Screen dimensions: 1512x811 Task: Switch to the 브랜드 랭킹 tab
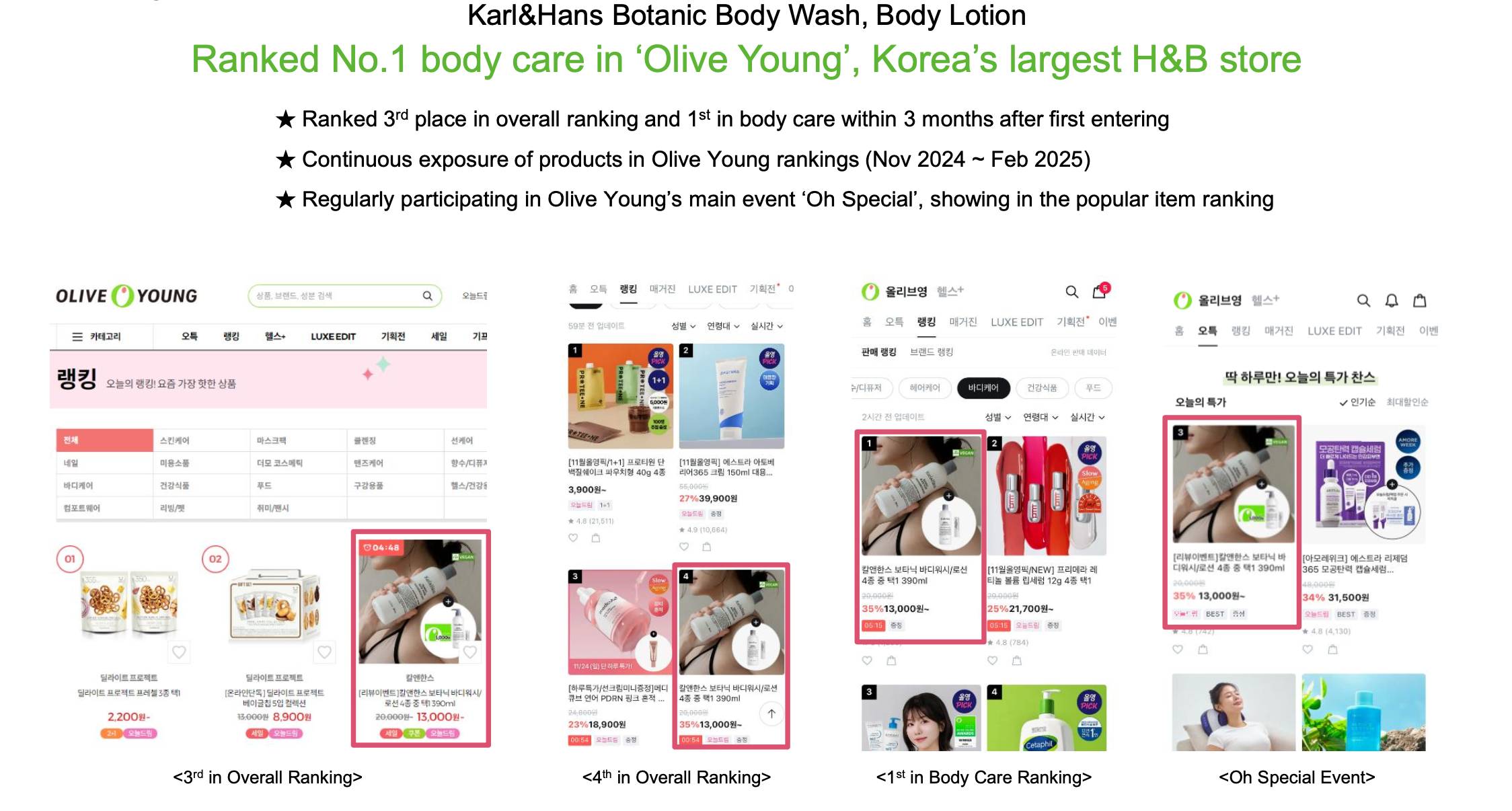[931, 352]
